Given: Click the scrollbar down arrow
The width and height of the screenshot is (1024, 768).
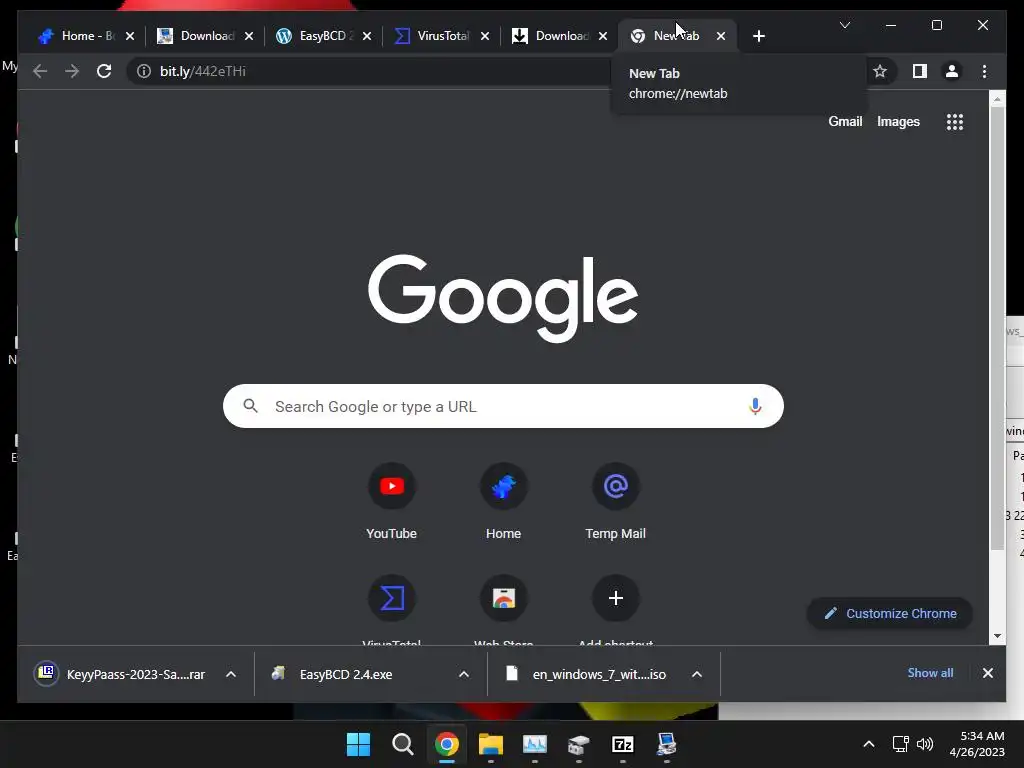Looking at the screenshot, I should 997,635.
